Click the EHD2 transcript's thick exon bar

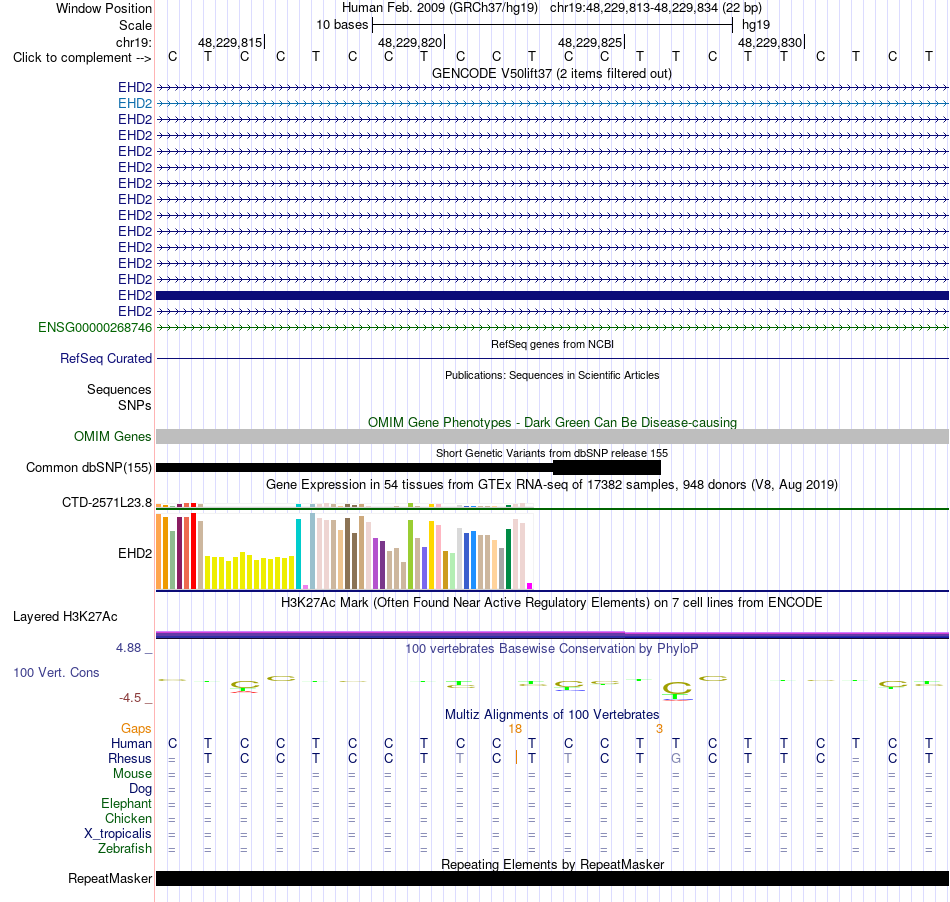pos(552,296)
